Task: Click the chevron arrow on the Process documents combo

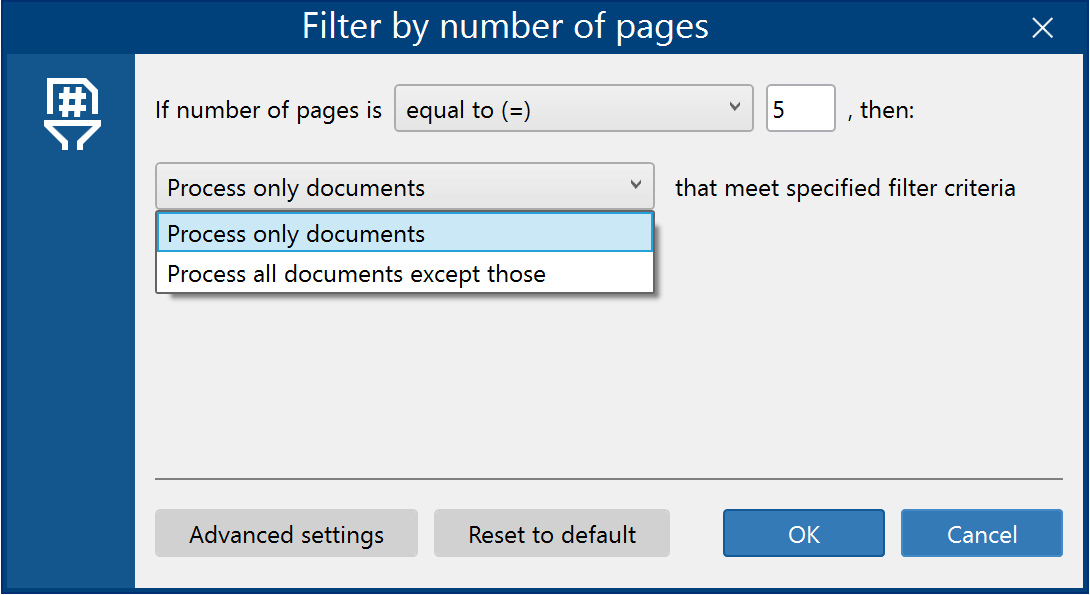Action: [635, 184]
